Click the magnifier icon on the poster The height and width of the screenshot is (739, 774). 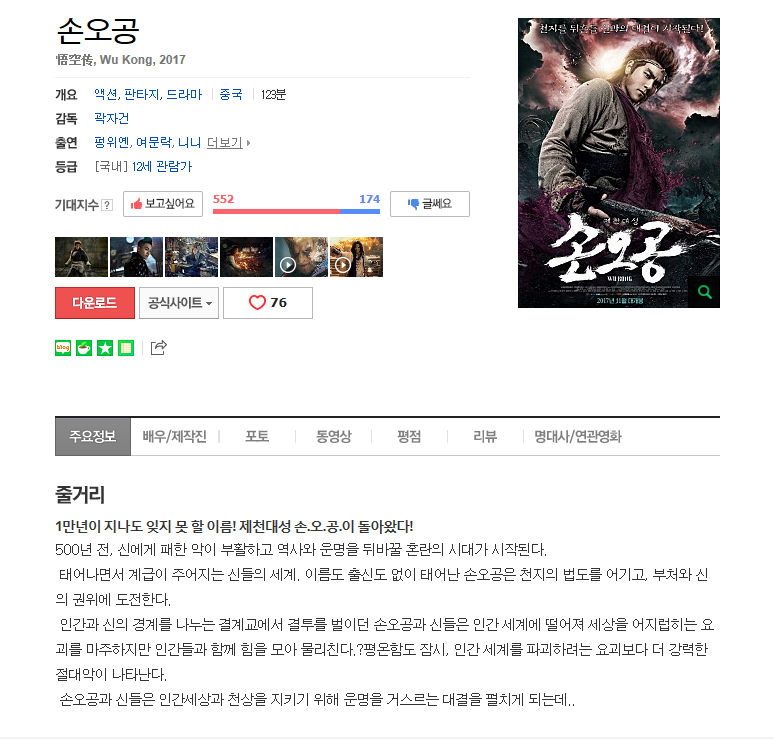(704, 292)
